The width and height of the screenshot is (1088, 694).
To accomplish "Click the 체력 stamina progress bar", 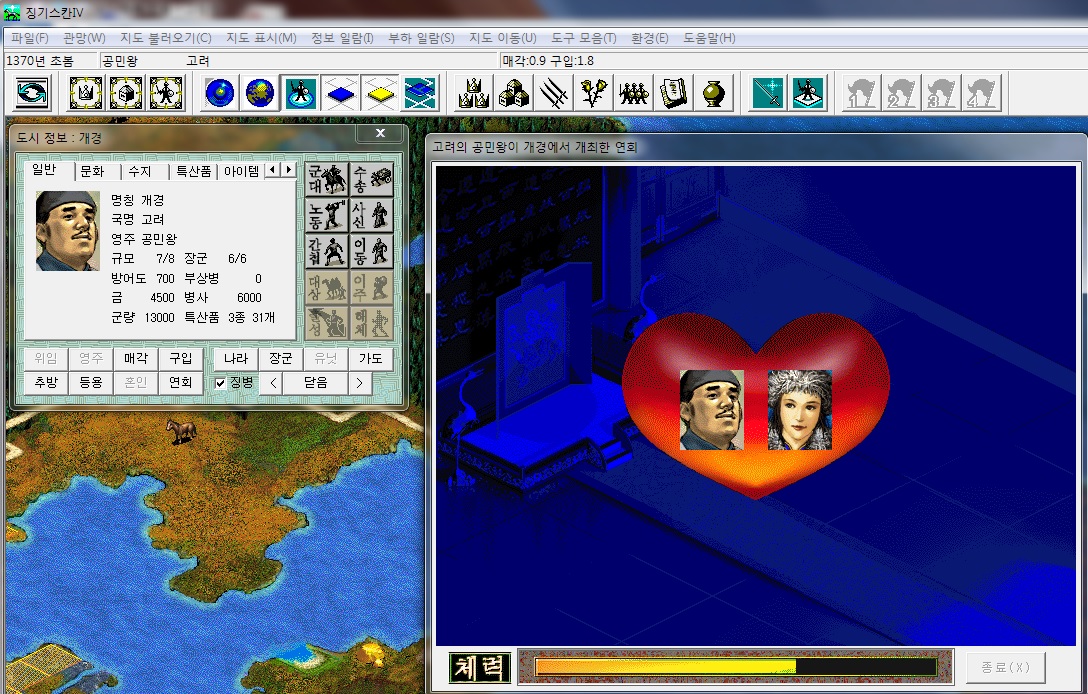I will [x=736, y=667].
